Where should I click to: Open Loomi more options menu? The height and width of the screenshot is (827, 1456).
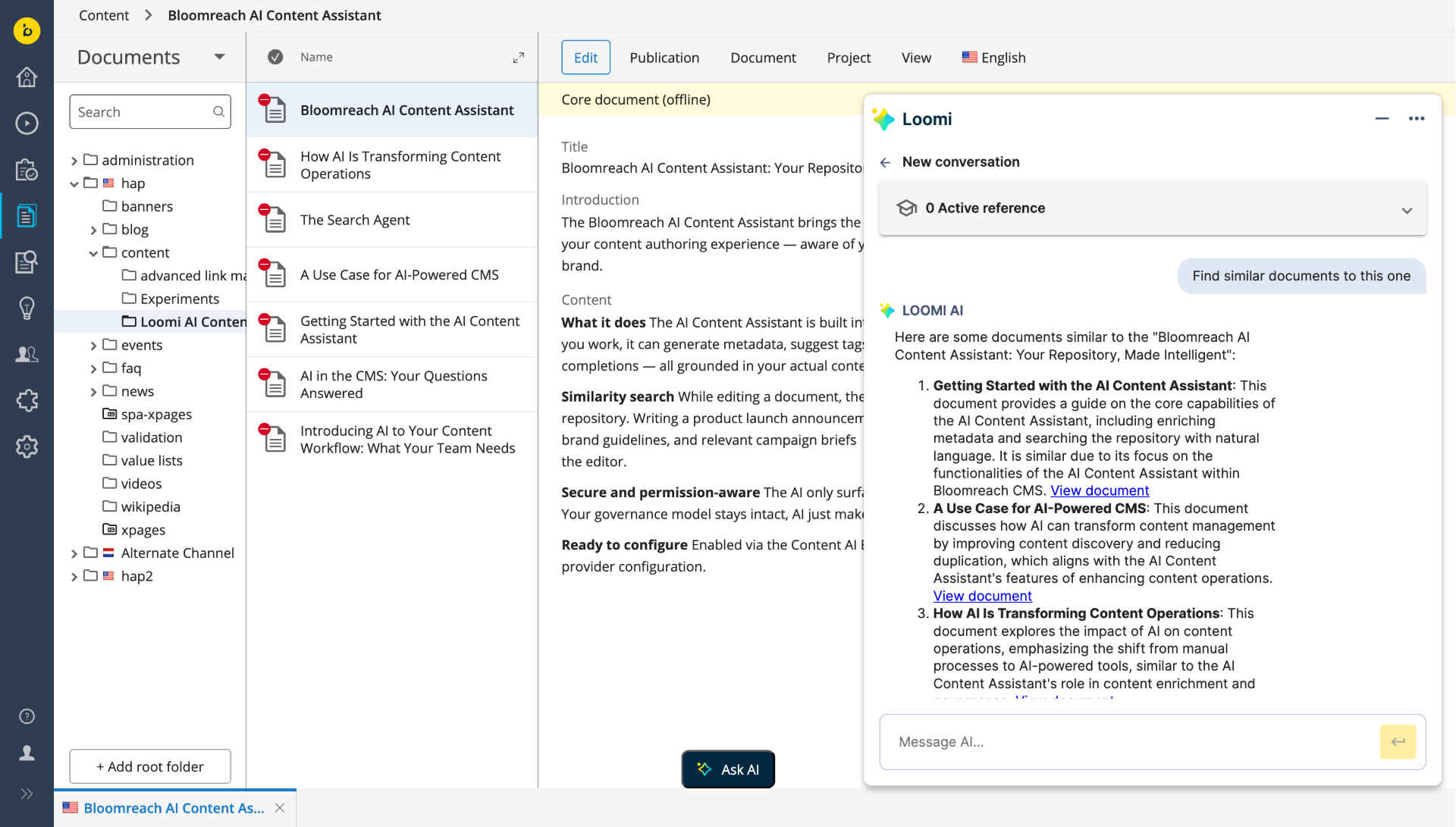pyautogui.click(x=1416, y=119)
